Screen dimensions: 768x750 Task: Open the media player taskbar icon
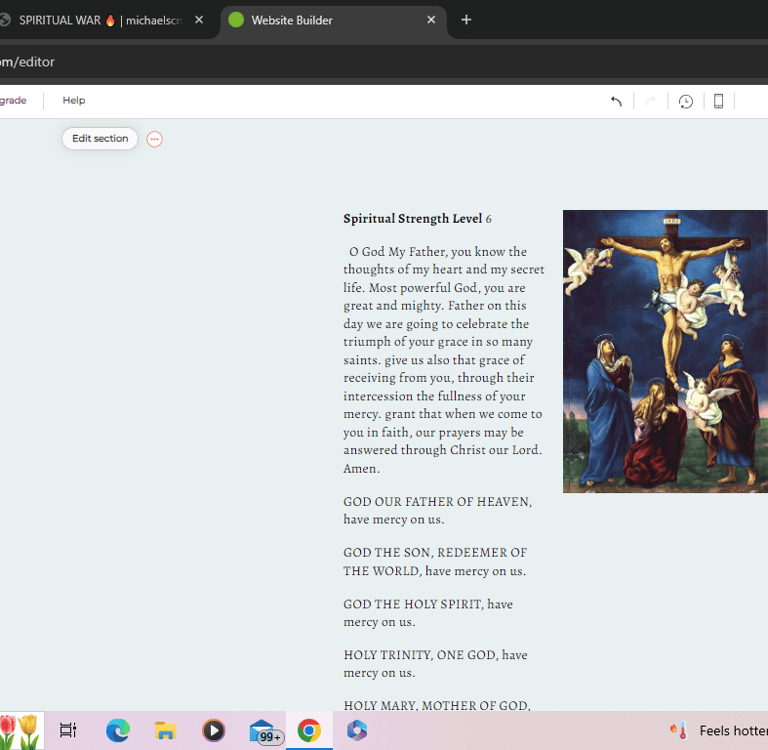[x=214, y=730]
